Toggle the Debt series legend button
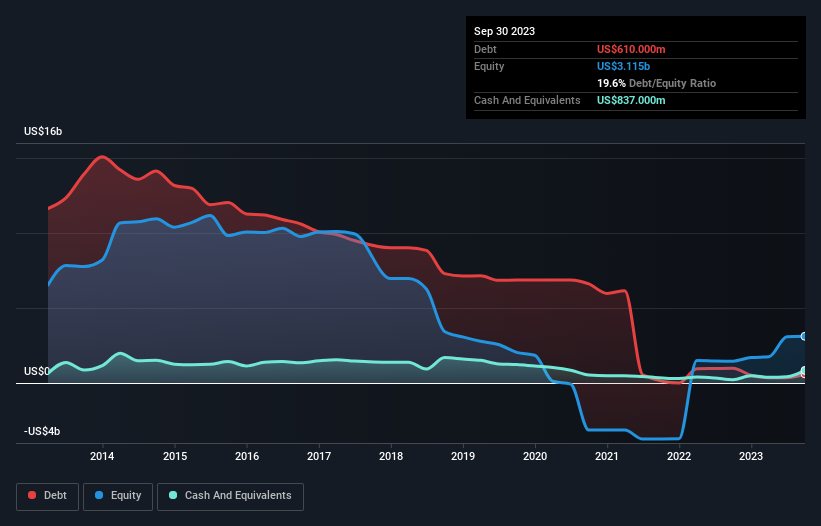 coord(48,496)
